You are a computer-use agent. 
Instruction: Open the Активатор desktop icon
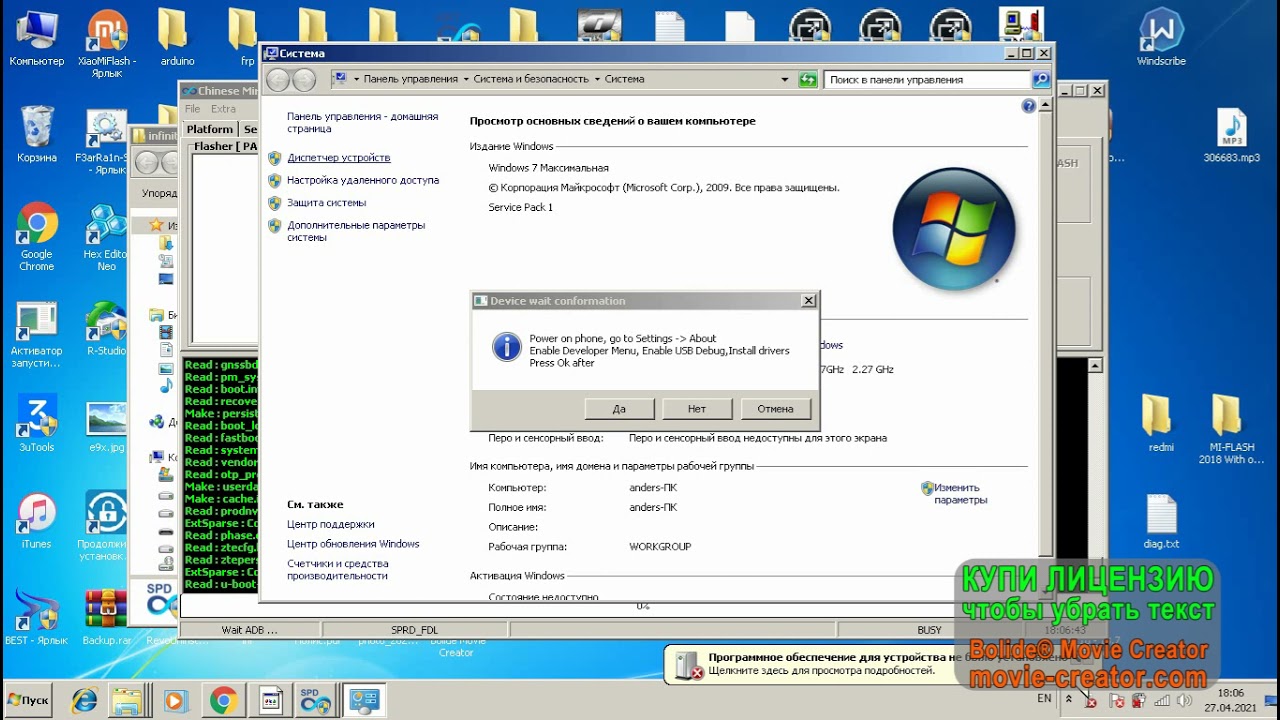(37, 334)
